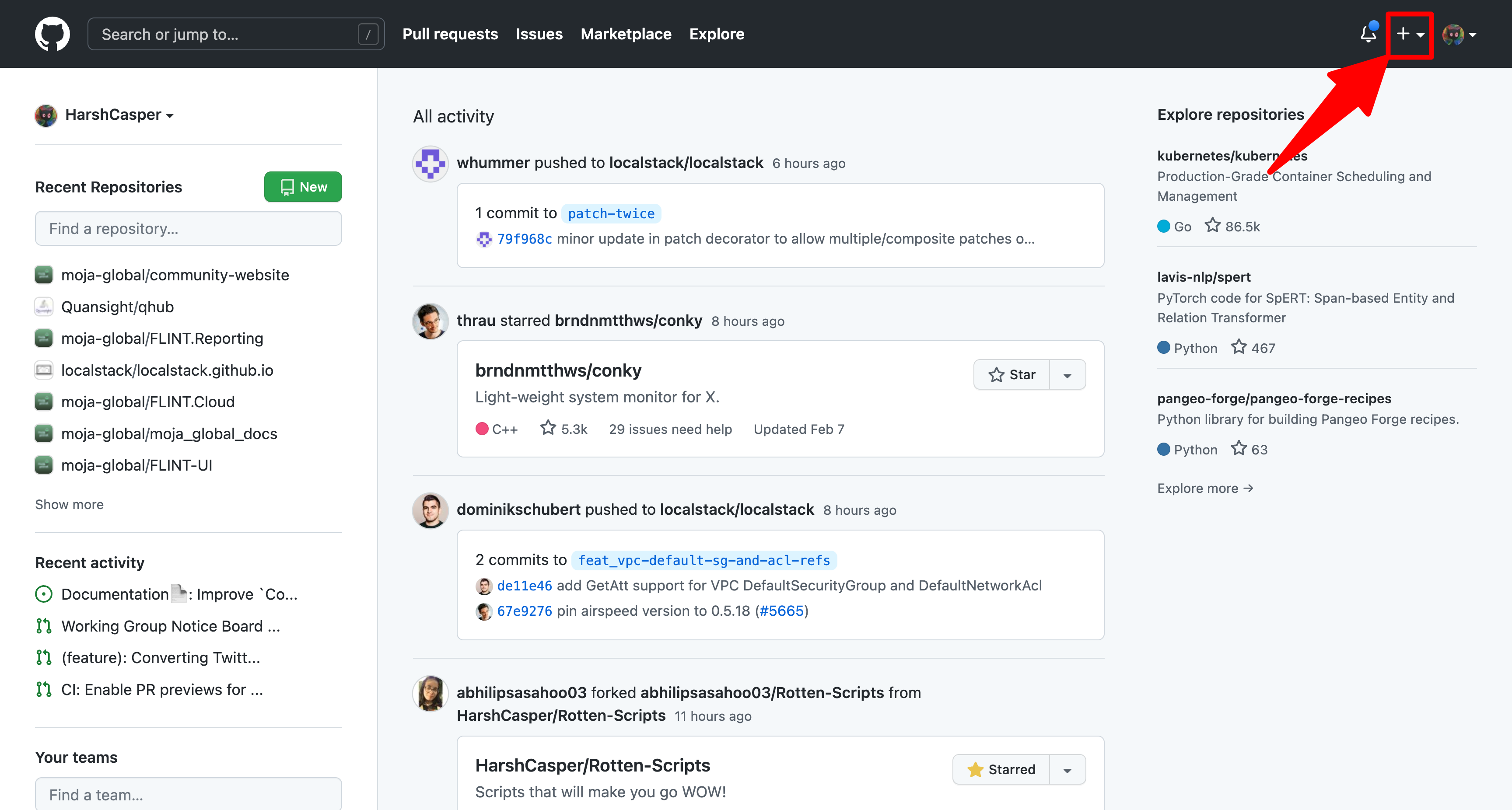The width and height of the screenshot is (1512, 810).
Task: Open 29 issues need help link
Action: tap(670, 429)
